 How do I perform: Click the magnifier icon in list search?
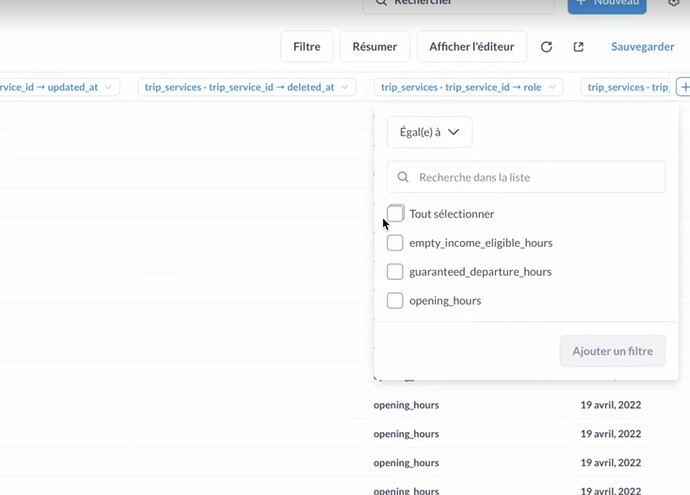coord(403,177)
